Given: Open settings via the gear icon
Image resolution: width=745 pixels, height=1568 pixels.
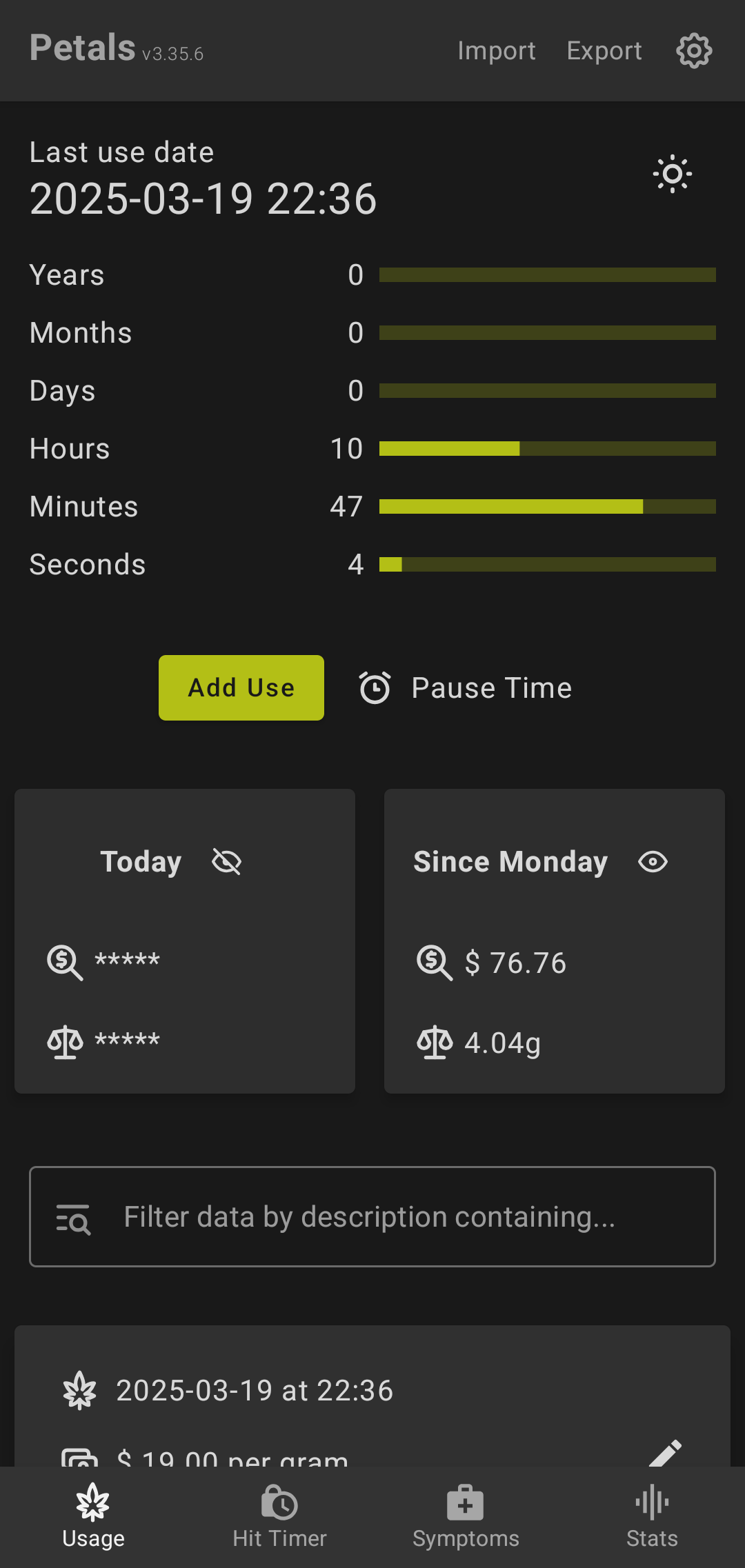Looking at the screenshot, I should pyautogui.click(x=694, y=50).
